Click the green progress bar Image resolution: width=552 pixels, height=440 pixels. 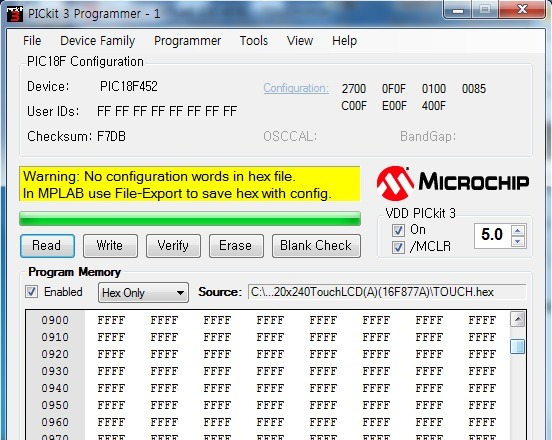coord(190,218)
